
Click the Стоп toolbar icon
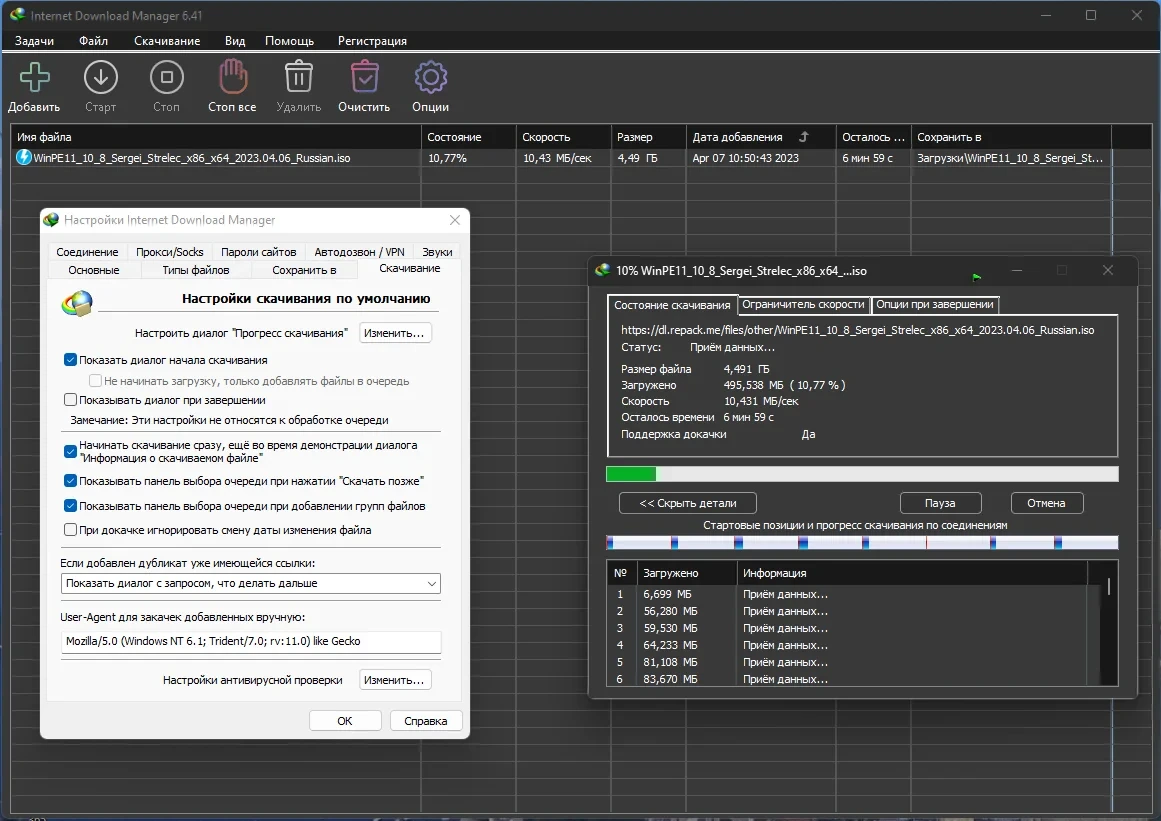167,77
